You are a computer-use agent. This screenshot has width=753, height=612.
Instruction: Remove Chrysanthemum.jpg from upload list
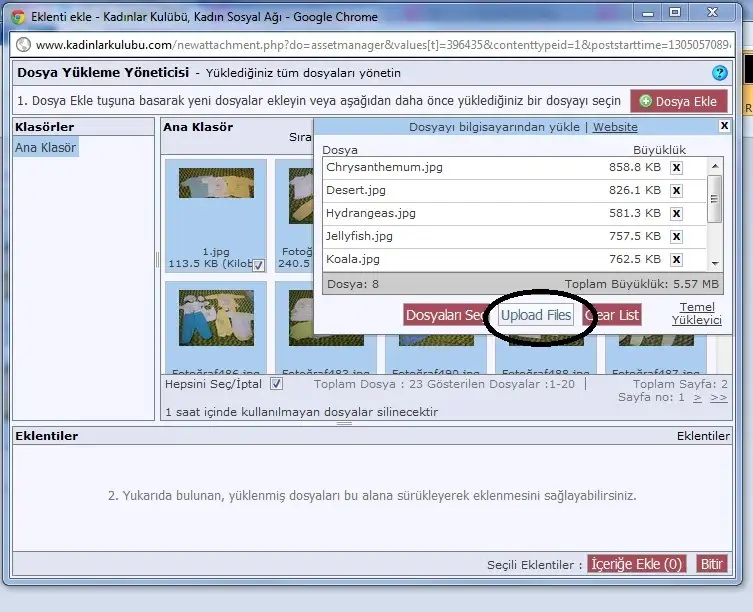(676, 168)
